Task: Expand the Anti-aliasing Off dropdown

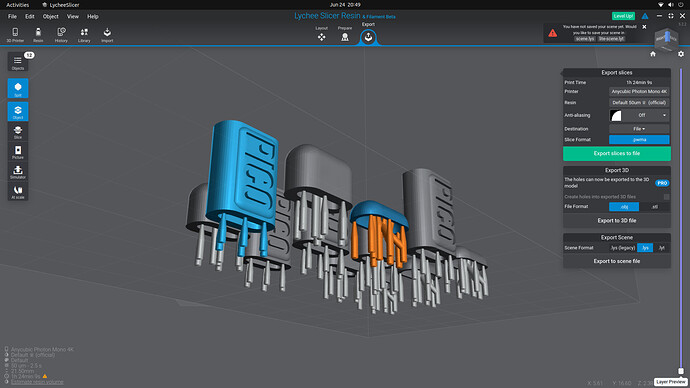Action: (646, 115)
